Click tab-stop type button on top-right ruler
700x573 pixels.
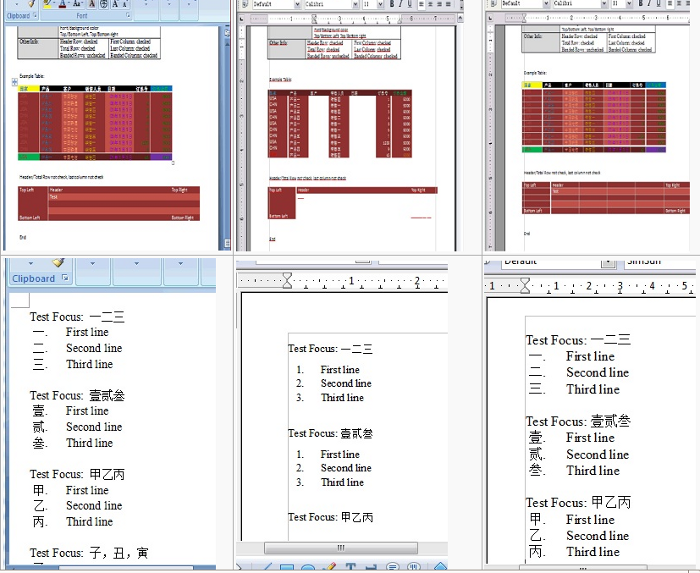490,18
